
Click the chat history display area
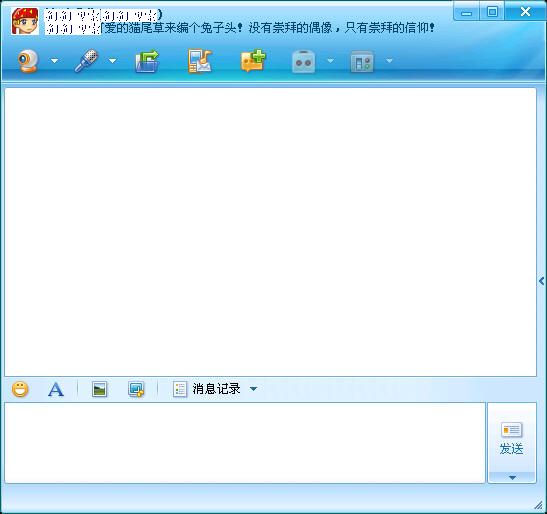tap(270, 232)
